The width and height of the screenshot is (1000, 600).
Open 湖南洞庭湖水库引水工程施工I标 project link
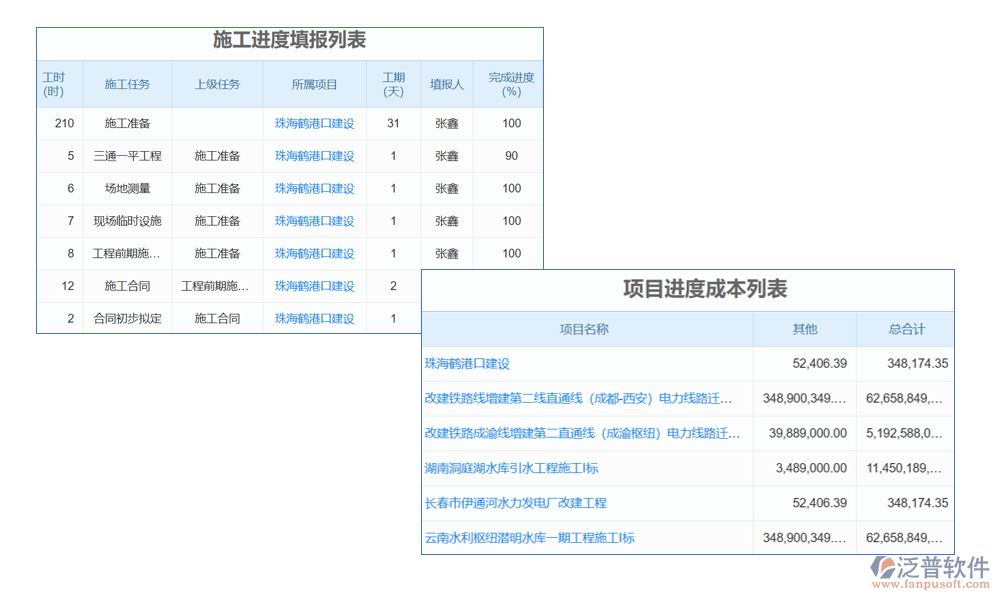pos(511,468)
